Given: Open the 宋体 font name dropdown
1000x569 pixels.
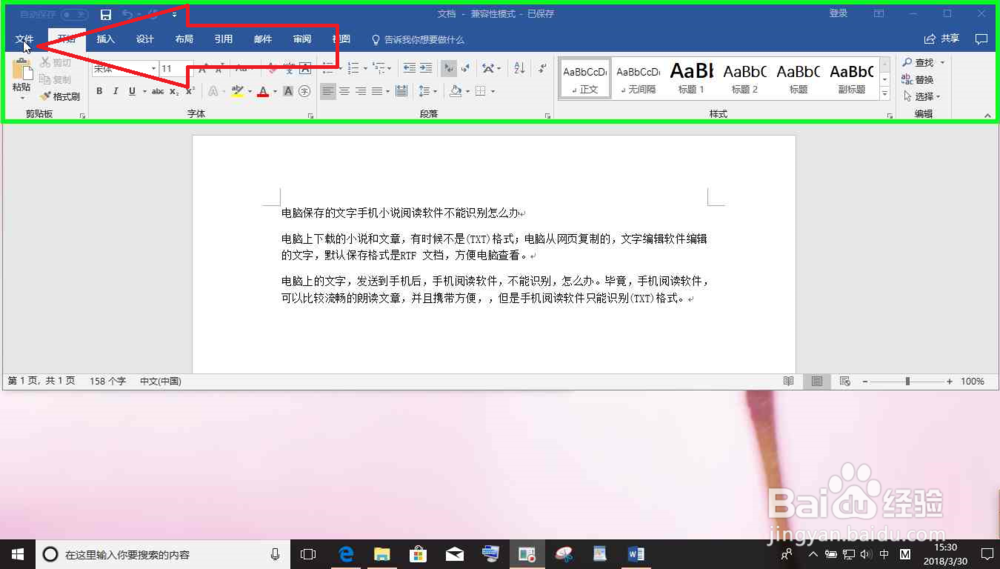Looking at the screenshot, I should click(154, 68).
